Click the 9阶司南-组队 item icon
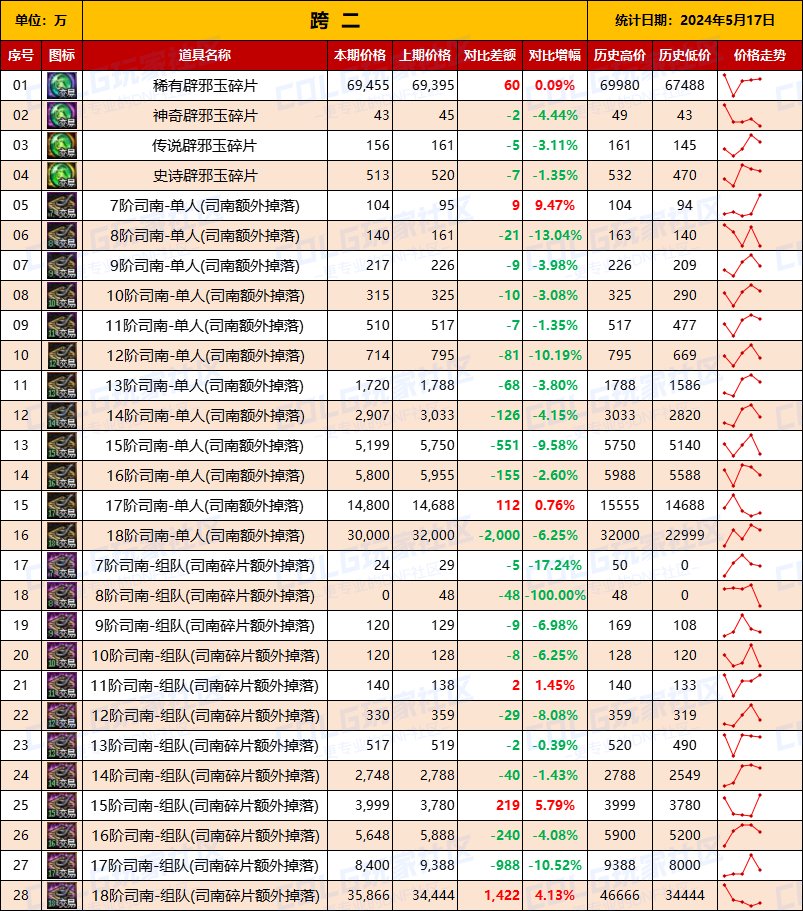 (x=62, y=626)
